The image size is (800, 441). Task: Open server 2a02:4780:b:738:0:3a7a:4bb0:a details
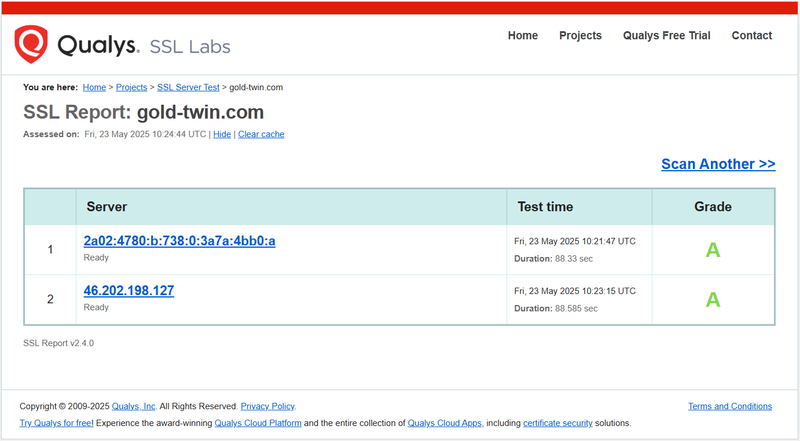180,241
